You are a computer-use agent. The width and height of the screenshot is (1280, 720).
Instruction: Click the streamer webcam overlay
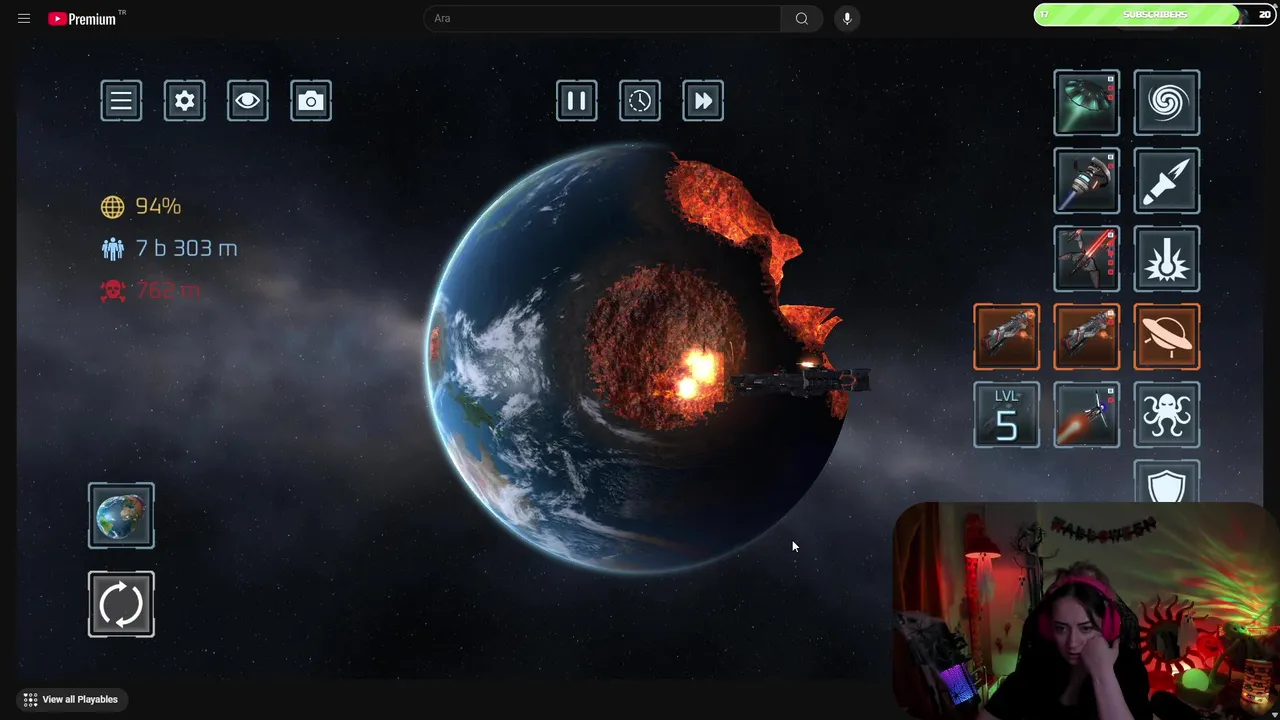[1084, 611]
